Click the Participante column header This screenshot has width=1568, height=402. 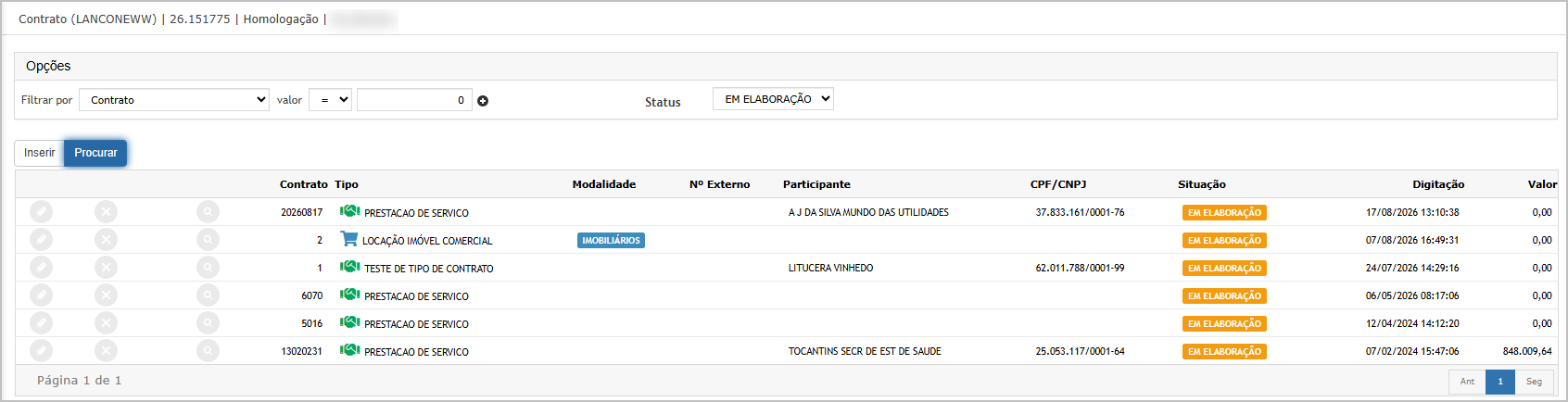click(x=816, y=184)
